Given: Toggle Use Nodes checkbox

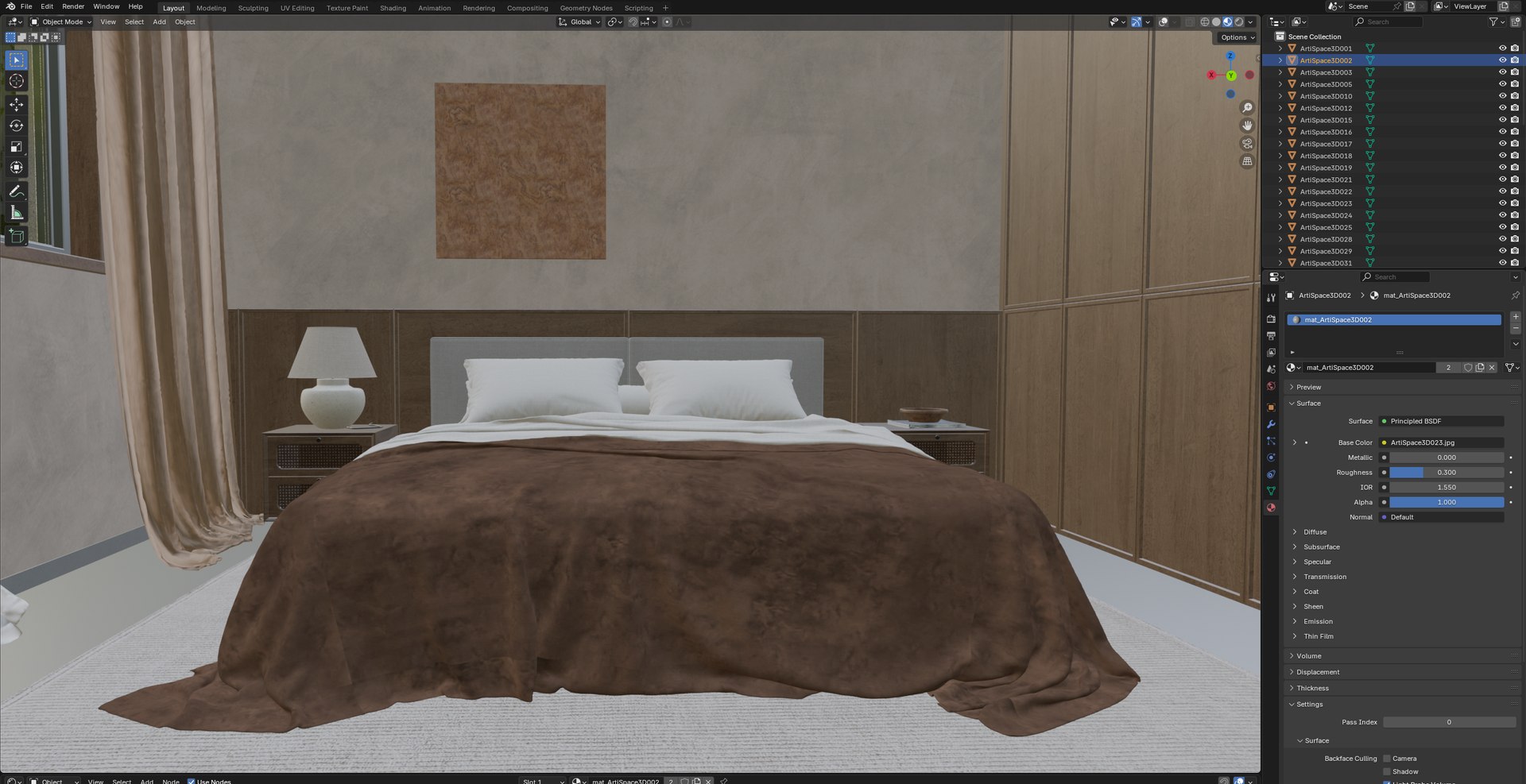Looking at the screenshot, I should [191, 781].
